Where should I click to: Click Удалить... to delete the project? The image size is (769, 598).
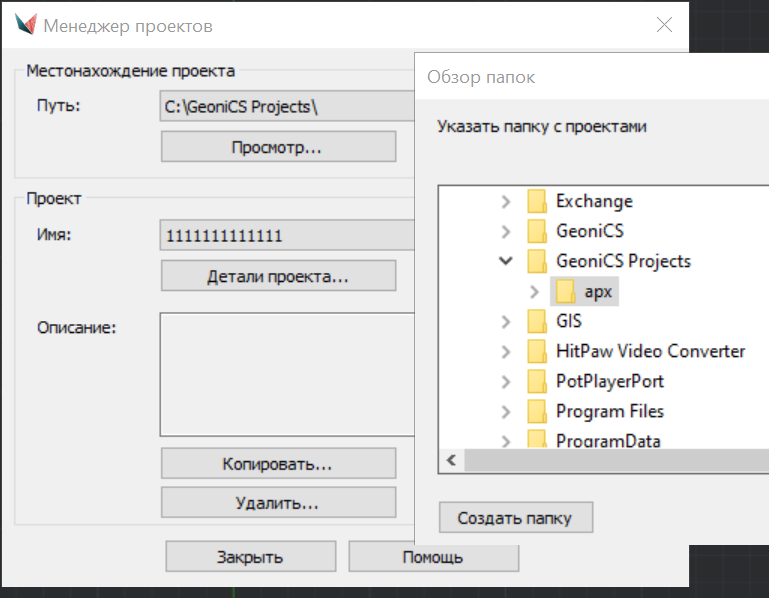tap(278, 502)
